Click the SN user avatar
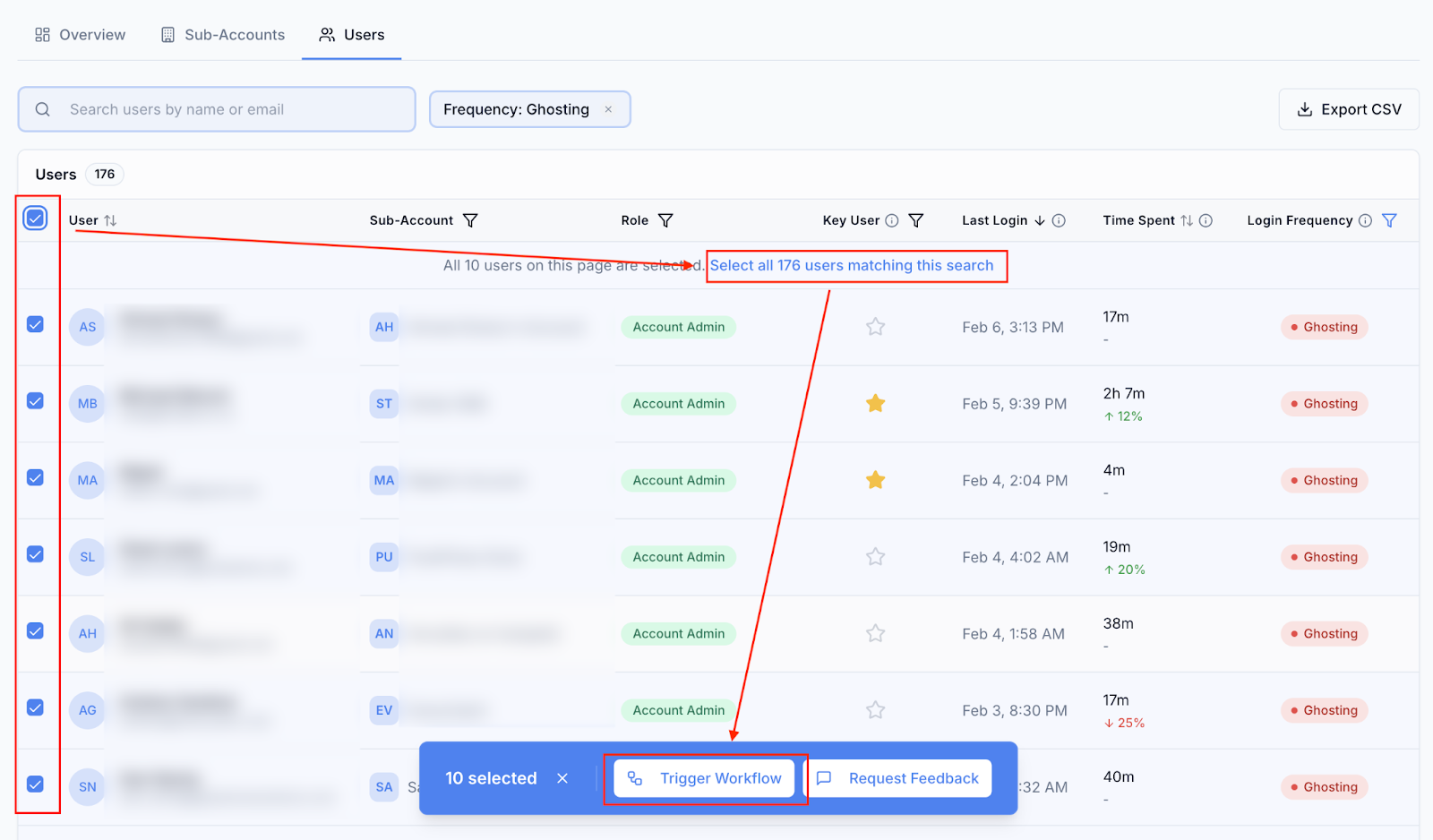 [x=87, y=787]
